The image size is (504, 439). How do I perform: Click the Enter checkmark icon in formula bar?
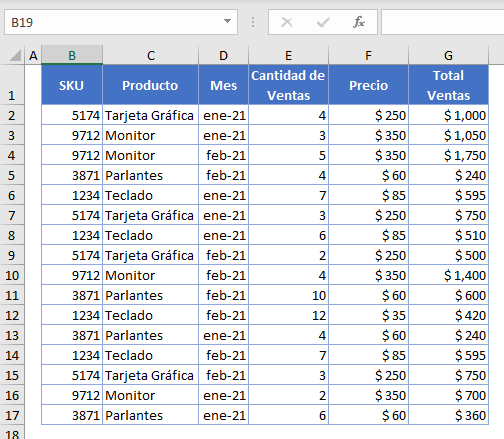coord(323,22)
